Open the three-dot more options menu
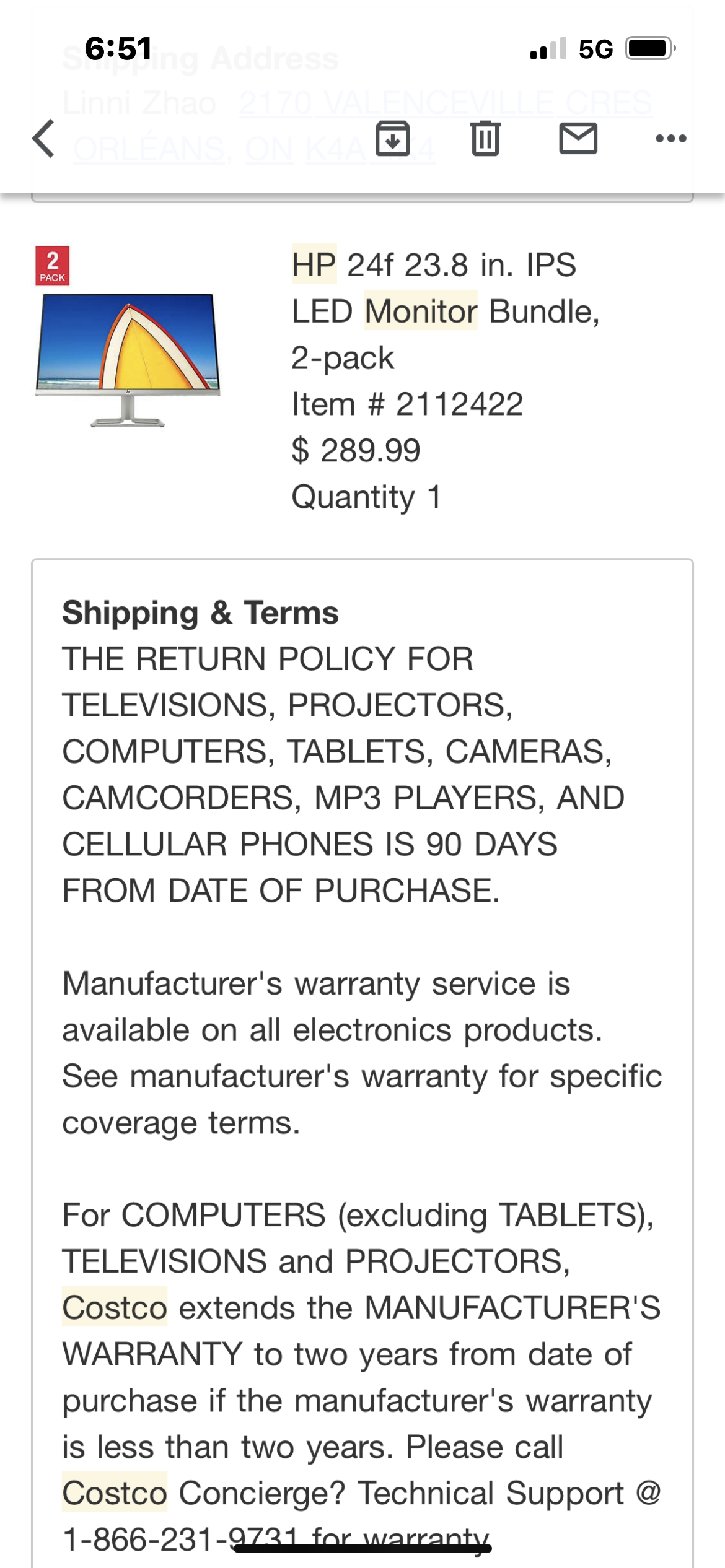Image resolution: width=725 pixels, height=1568 pixels. pyautogui.click(x=671, y=138)
